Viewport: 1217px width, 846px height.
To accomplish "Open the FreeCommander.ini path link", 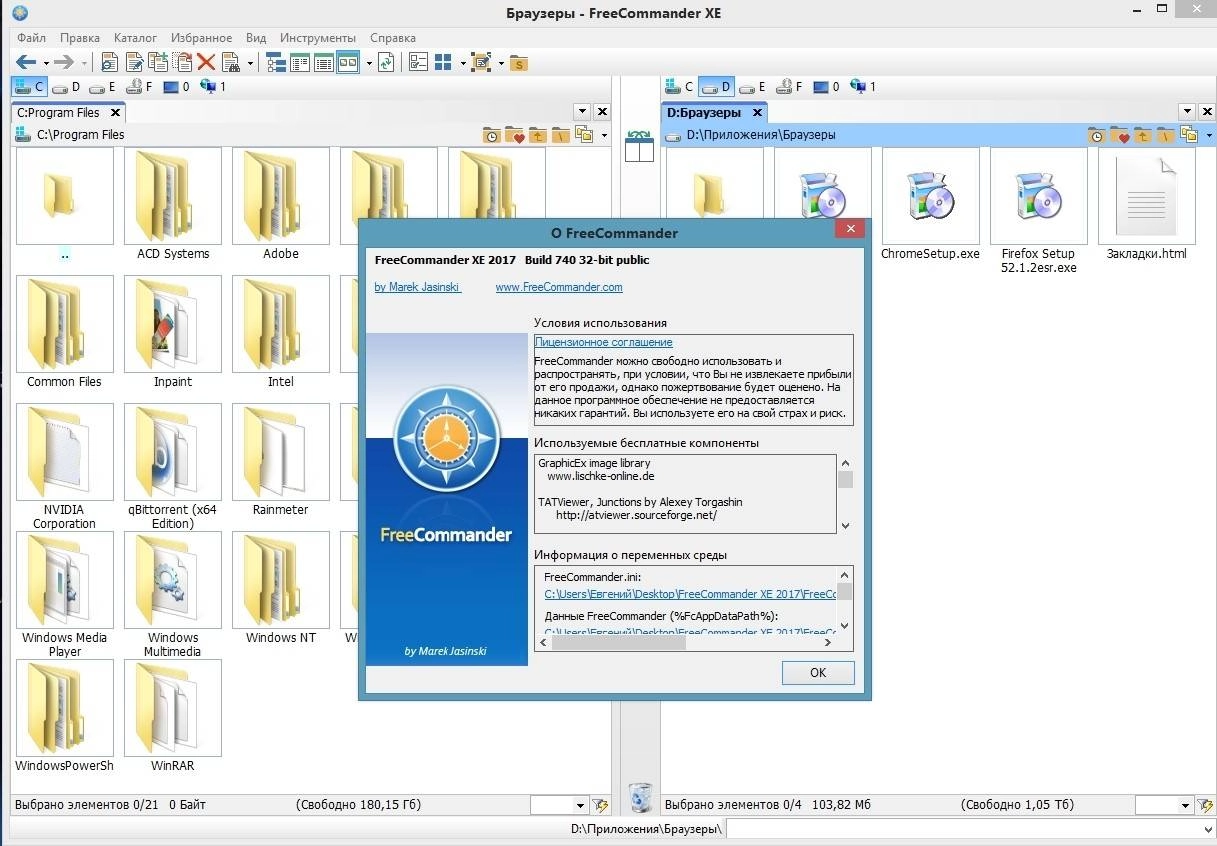I will click(x=690, y=594).
